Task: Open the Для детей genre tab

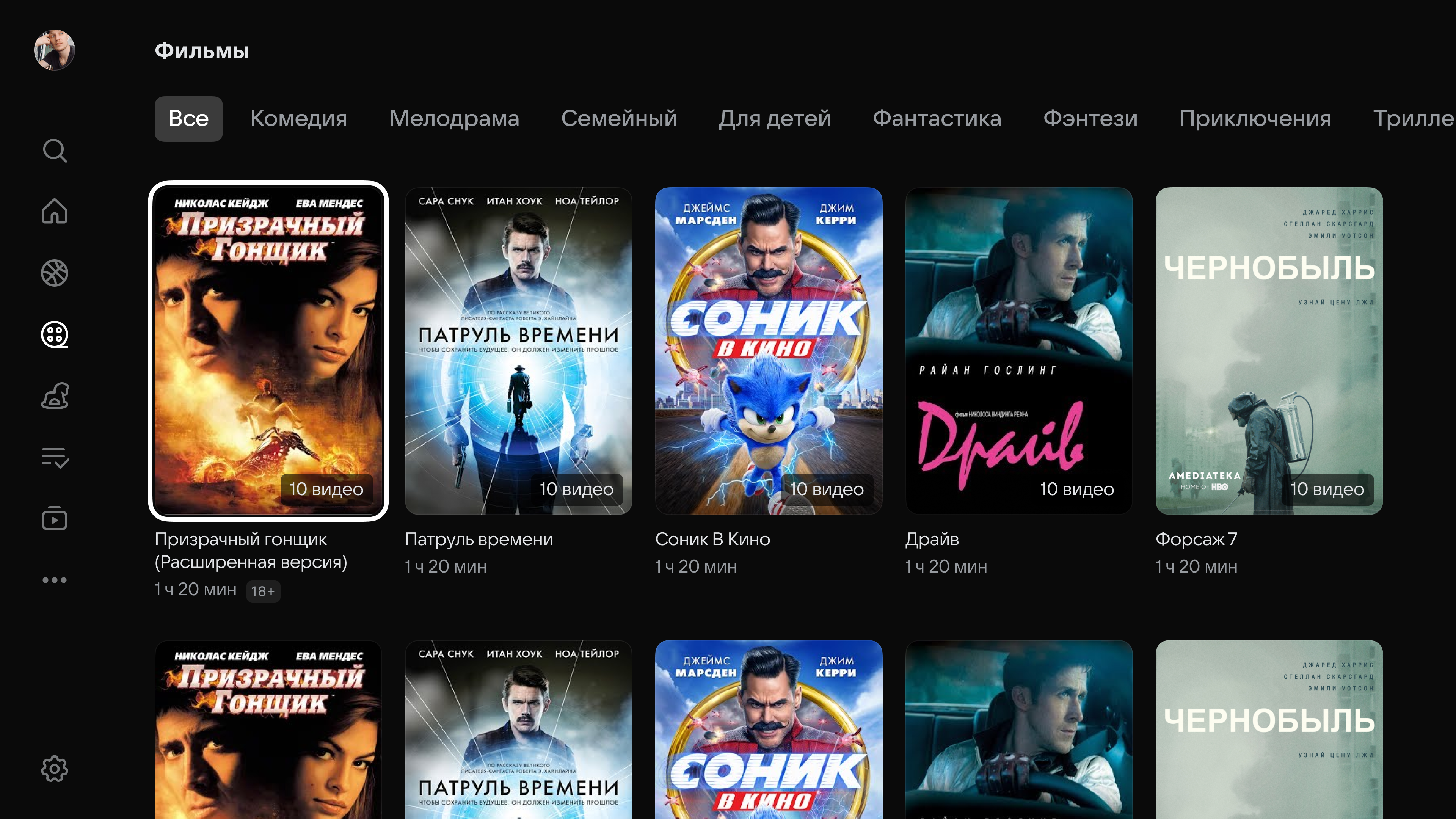Action: [774, 119]
